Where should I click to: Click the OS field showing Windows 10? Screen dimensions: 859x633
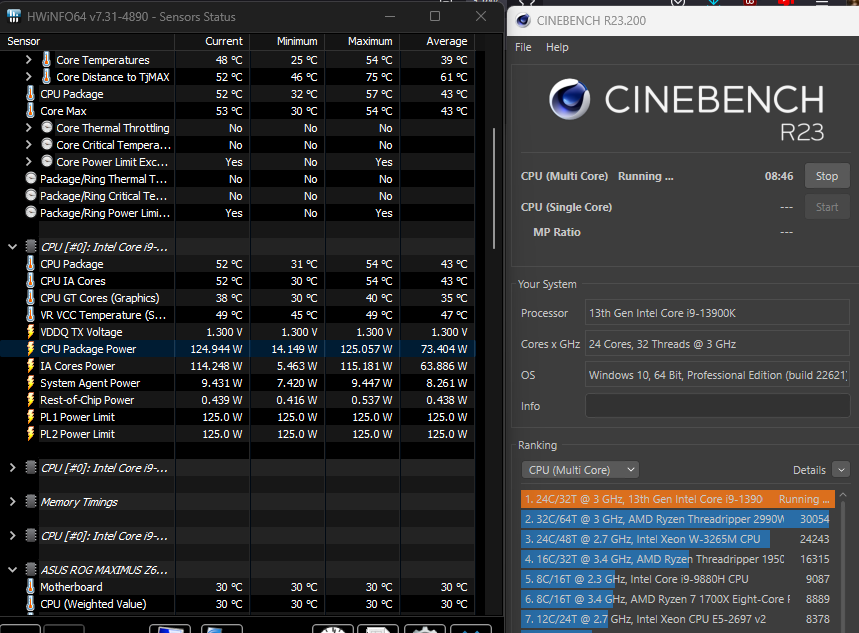point(717,375)
